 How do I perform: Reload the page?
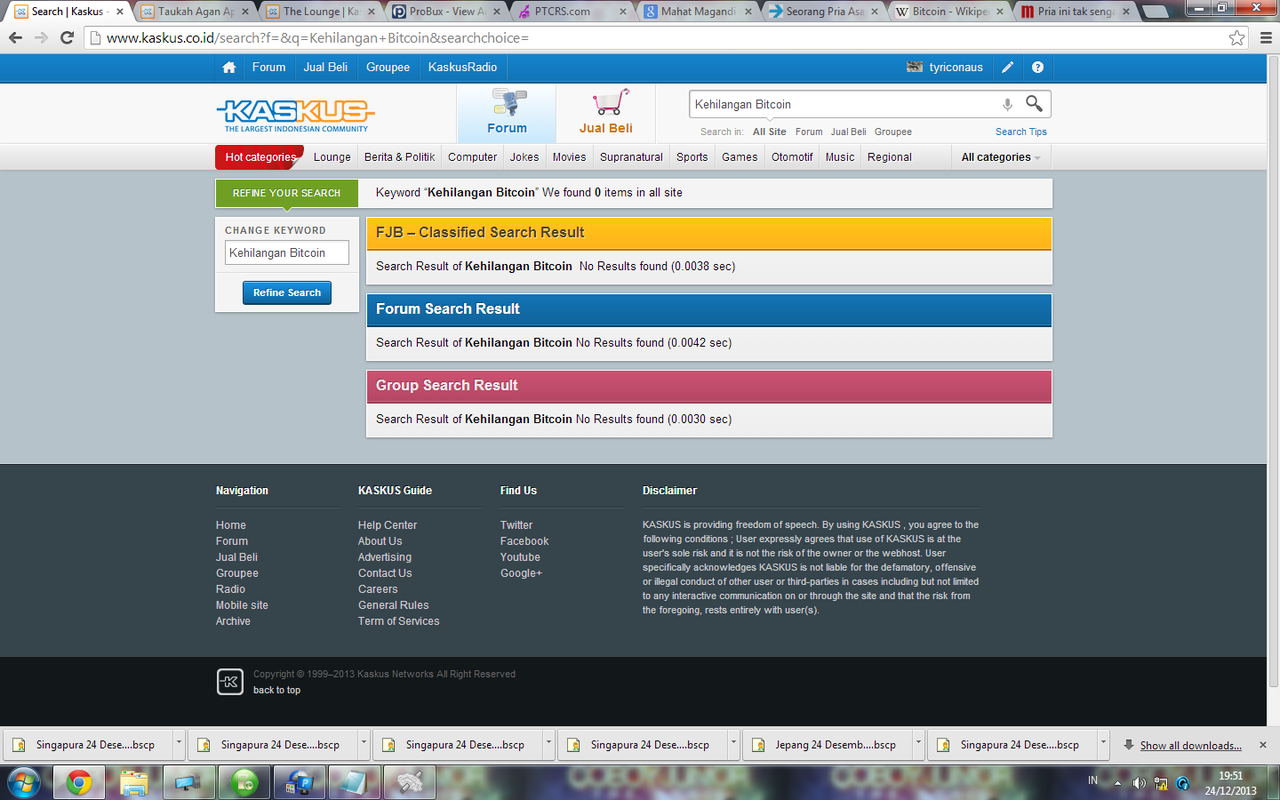[67, 38]
